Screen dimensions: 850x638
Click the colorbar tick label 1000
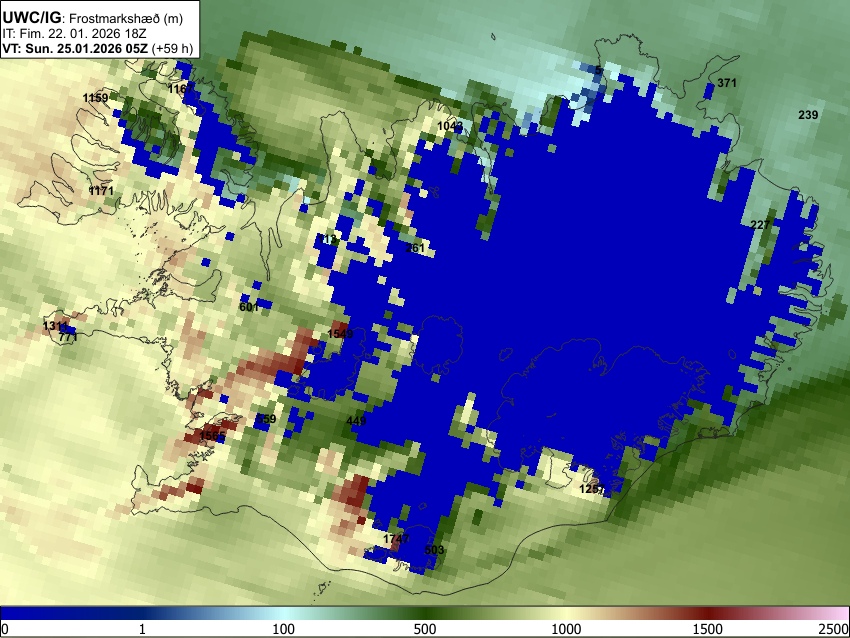(x=566, y=629)
